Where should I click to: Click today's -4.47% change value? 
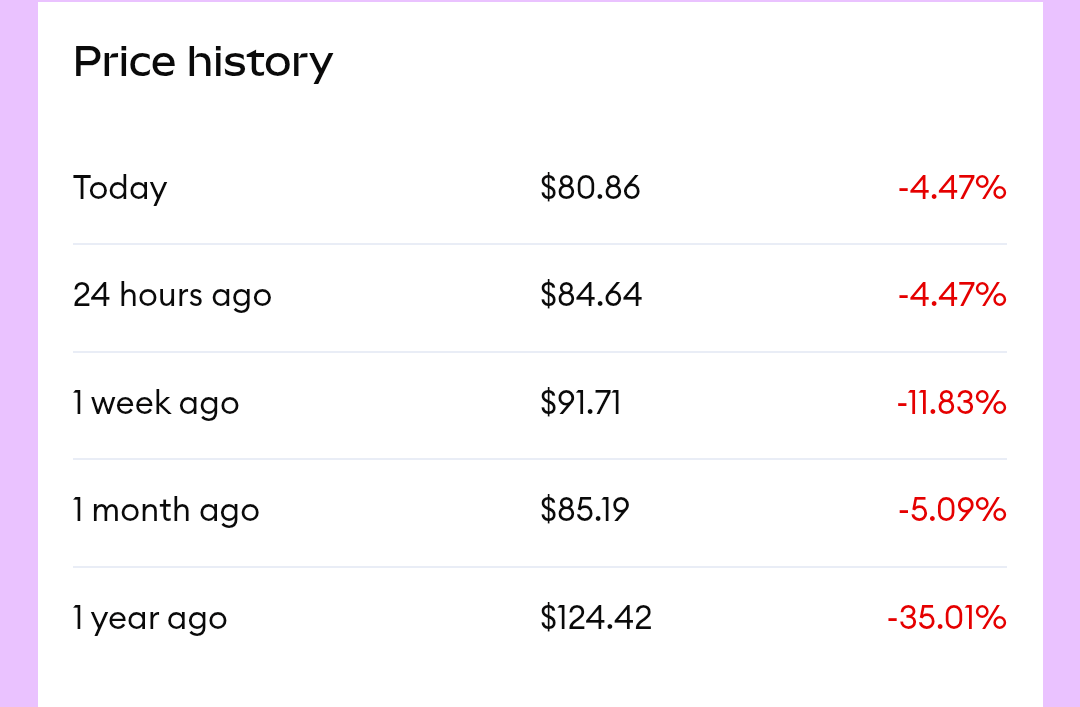point(951,188)
